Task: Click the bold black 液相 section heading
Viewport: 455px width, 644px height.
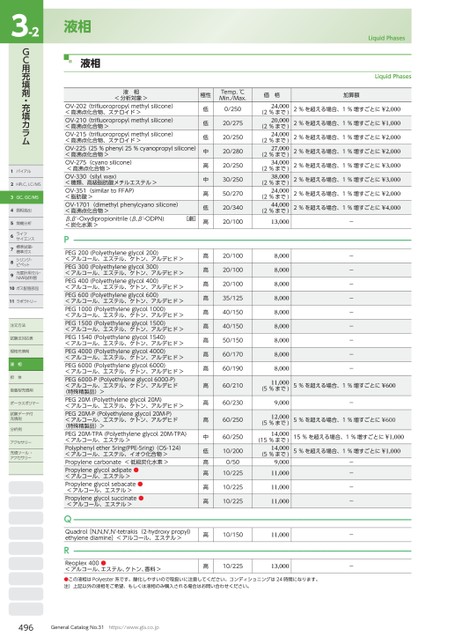Action: click(x=90, y=63)
